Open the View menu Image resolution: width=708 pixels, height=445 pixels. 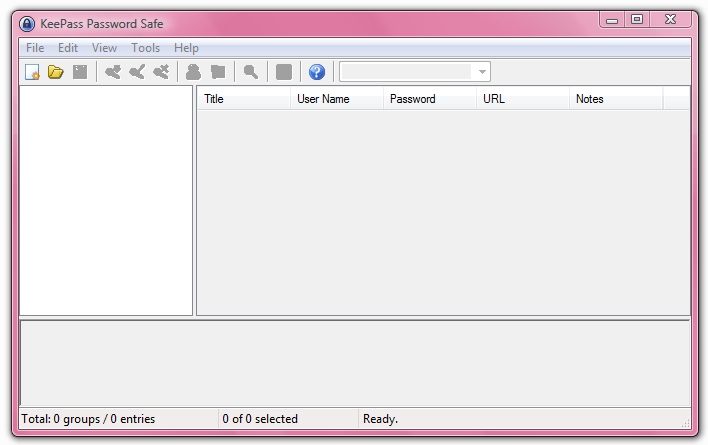tap(104, 48)
